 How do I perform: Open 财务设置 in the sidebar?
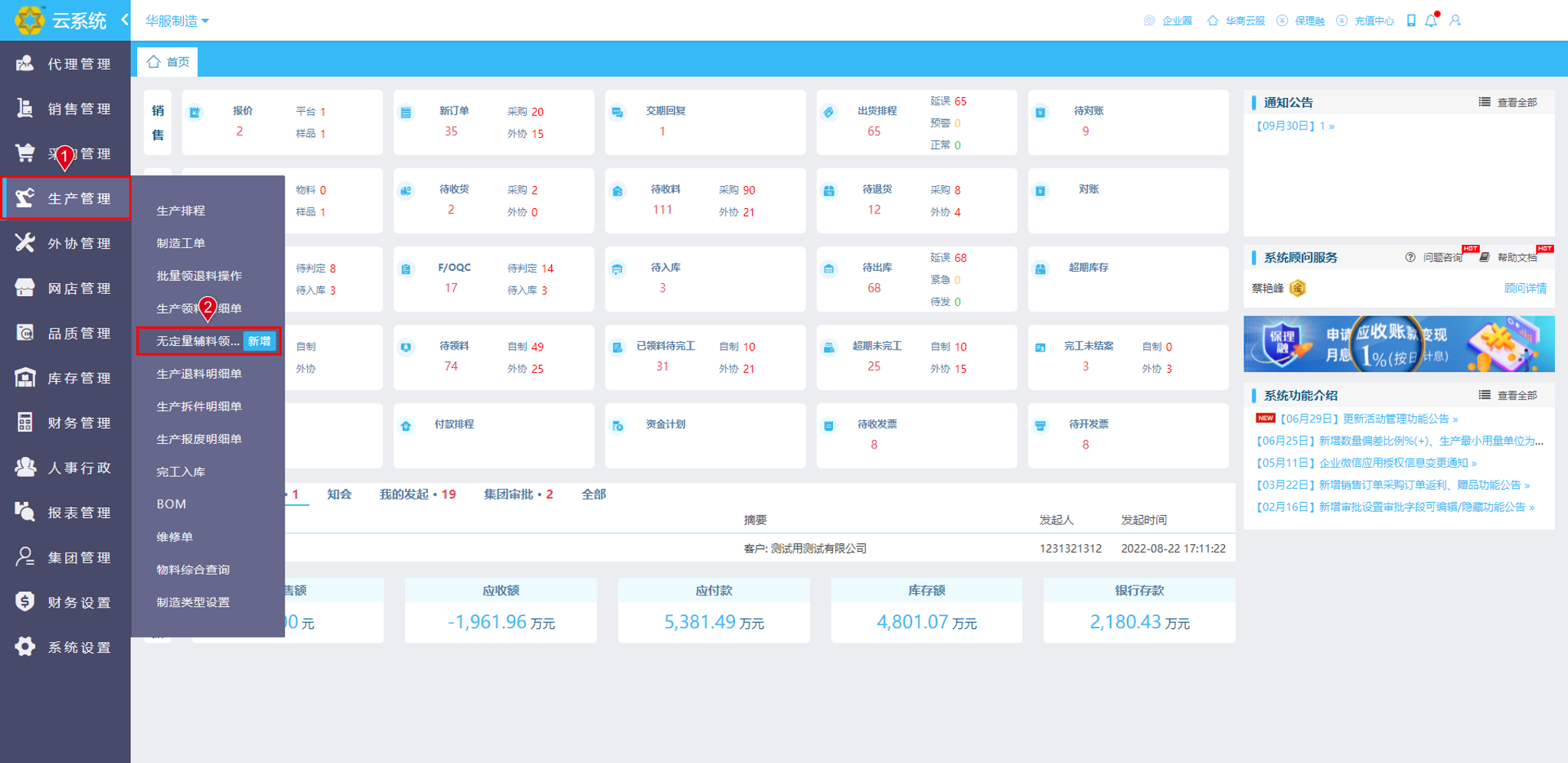coord(65,602)
